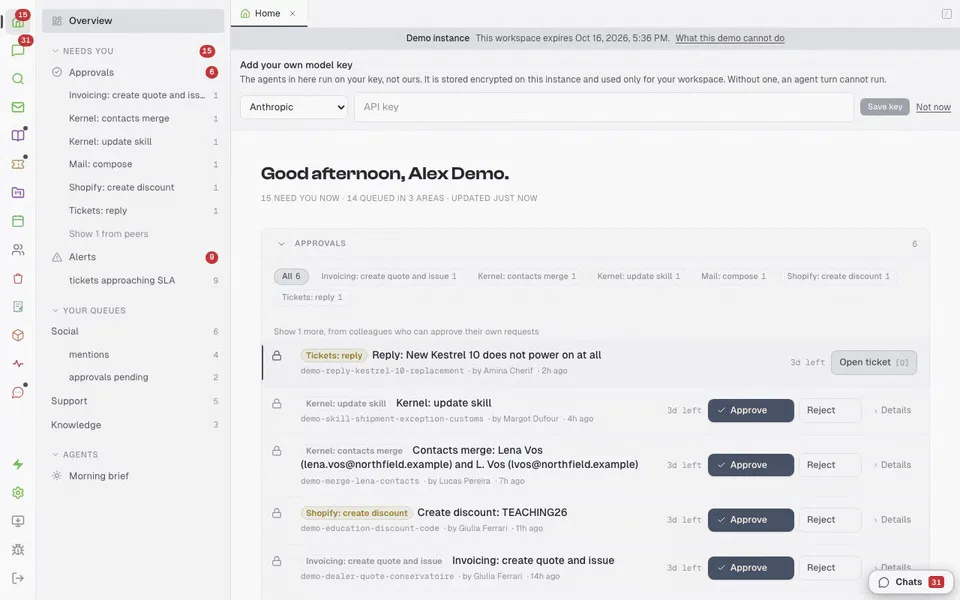
Task: Expand Details for Contacts merge: Lena Vos
Action: coord(893,465)
